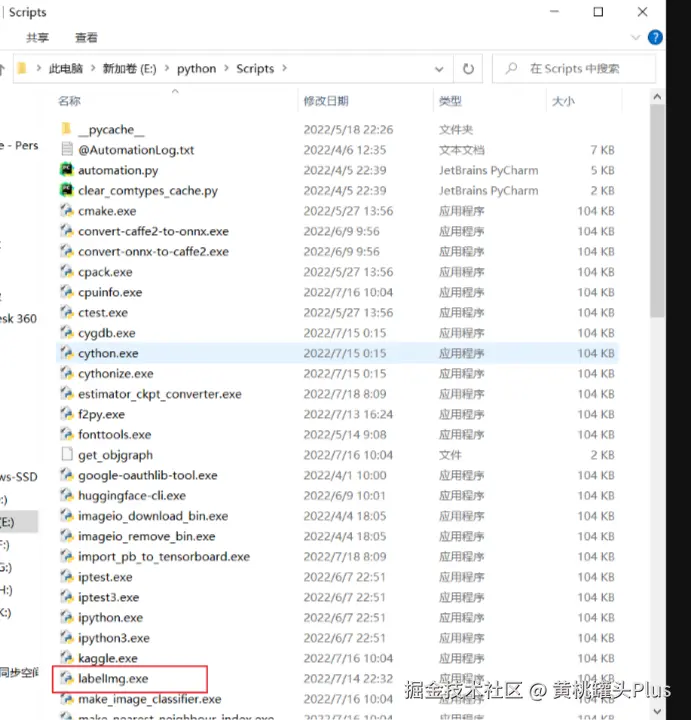
Task: Sort by the 修改日期 column header
Action: tap(326, 101)
